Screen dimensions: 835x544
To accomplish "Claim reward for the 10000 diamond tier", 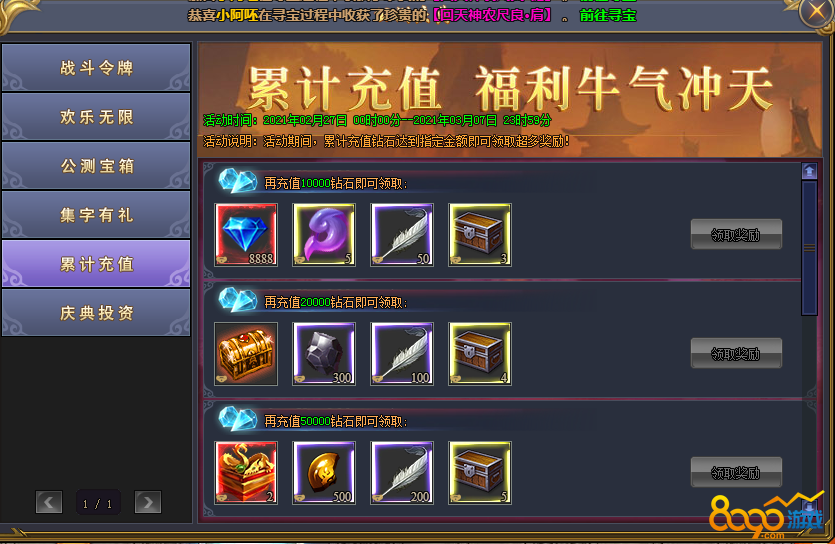I will (736, 234).
